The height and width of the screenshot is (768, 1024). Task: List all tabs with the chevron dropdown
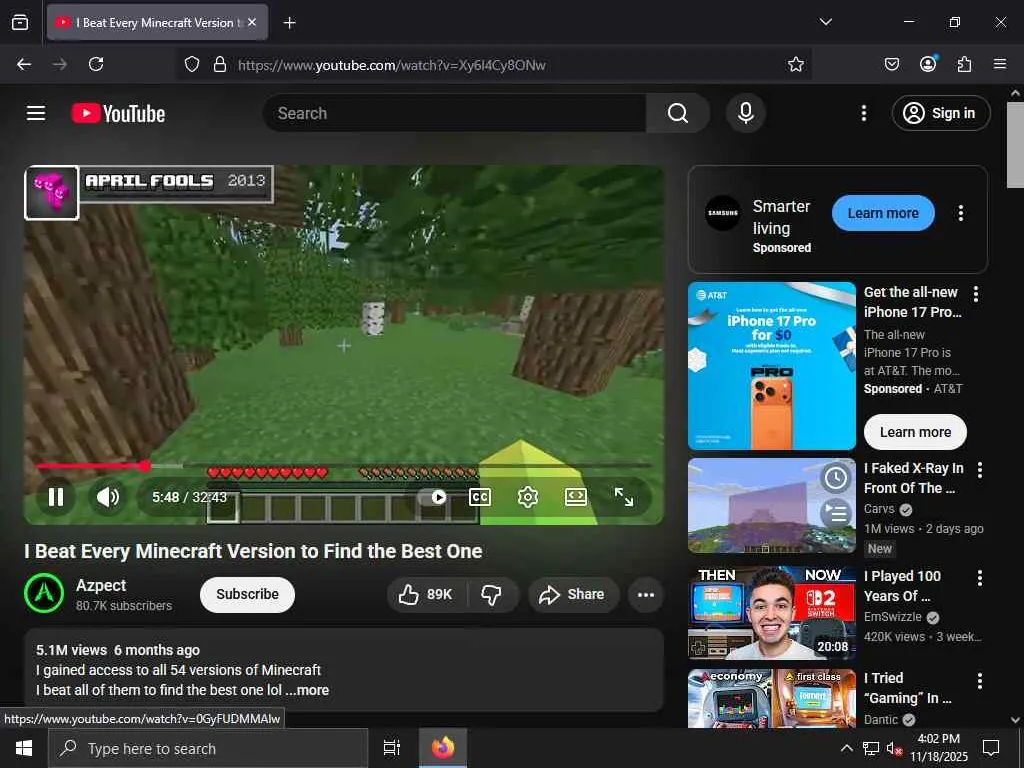825,22
